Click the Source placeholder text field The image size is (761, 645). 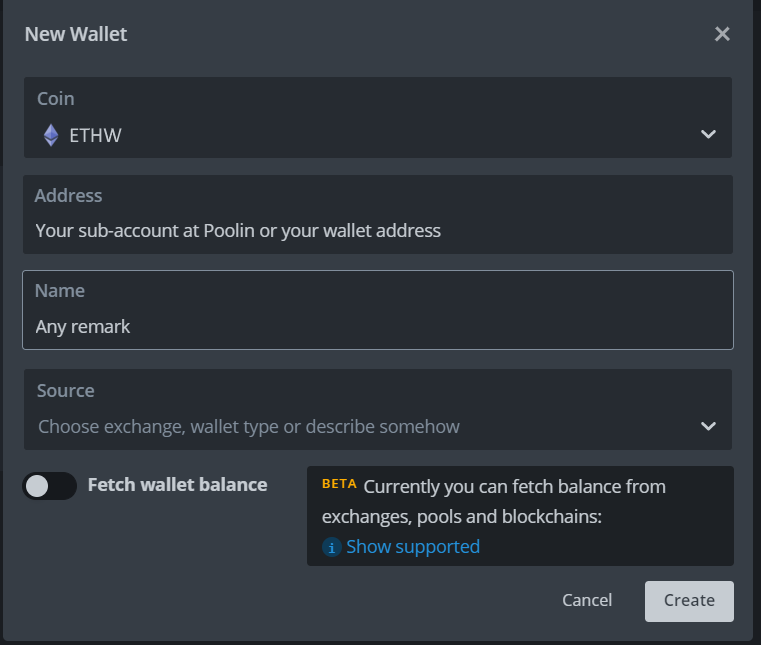coord(249,427)
